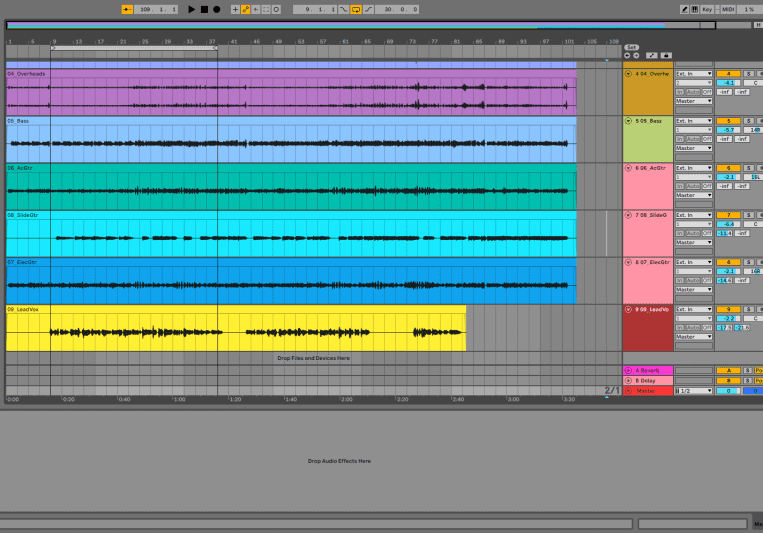This screenshot has height=533, width=763.
Task: Toggle Session Record circle button
Action: (276, 9)
